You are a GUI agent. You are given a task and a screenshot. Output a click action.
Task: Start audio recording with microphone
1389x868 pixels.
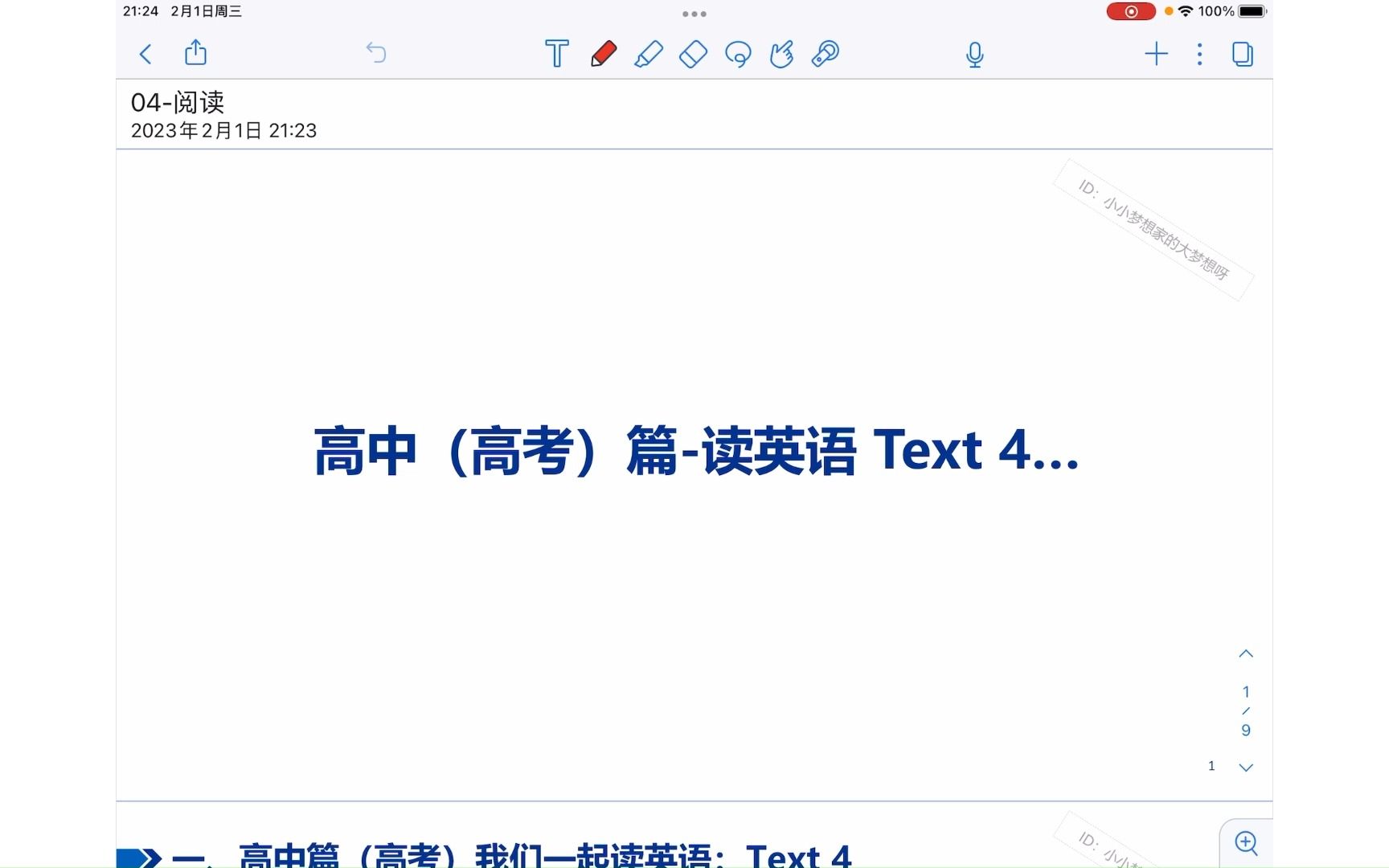coord(974,54)
